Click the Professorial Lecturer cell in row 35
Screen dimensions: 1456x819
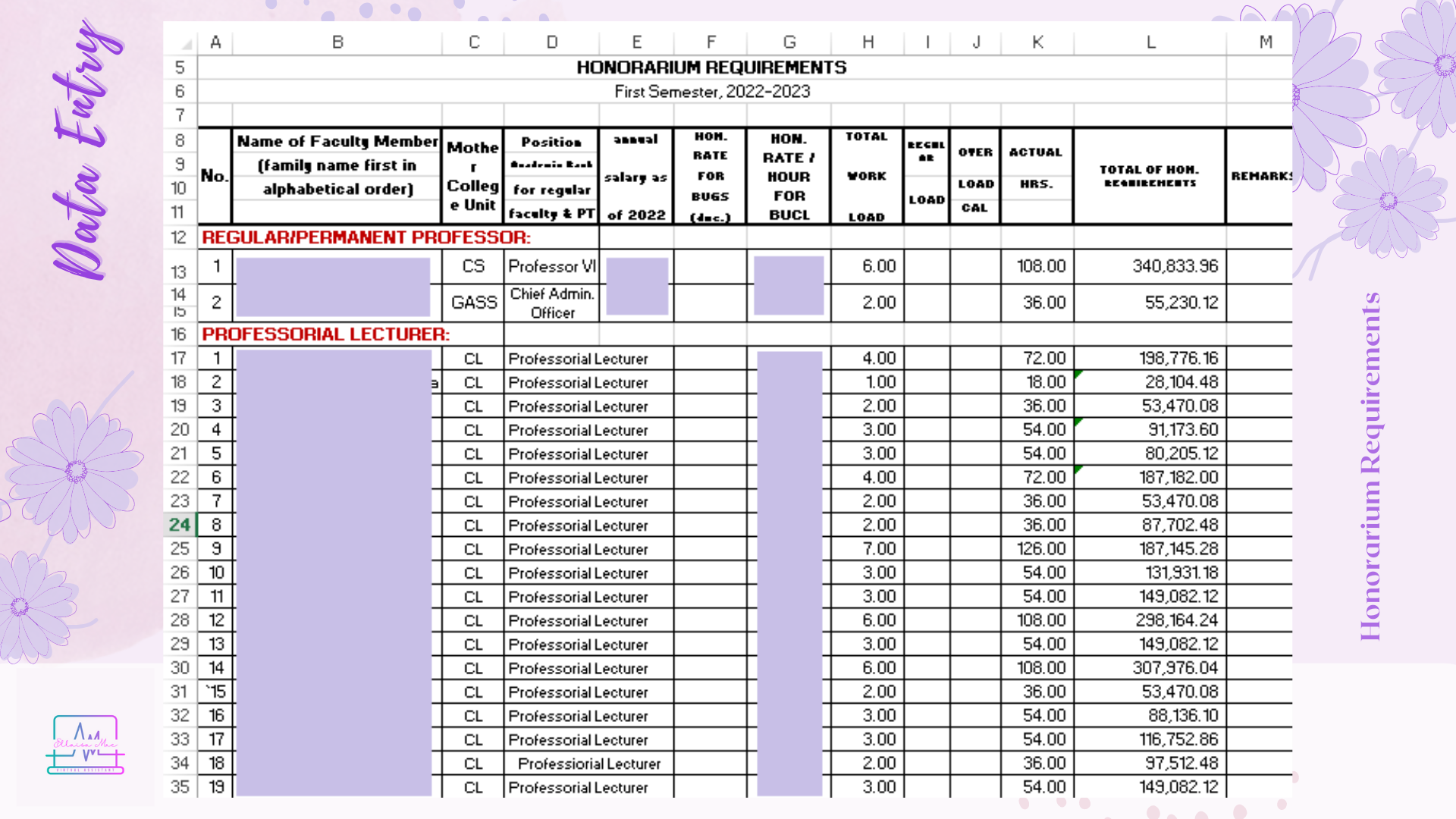(x=578, y=787)
